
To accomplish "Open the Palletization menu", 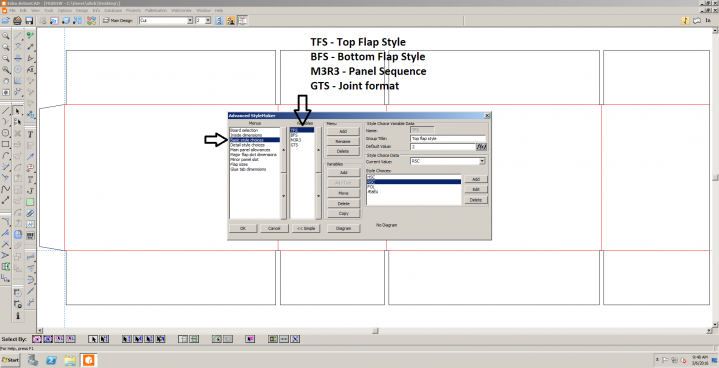I will (156, 10).
